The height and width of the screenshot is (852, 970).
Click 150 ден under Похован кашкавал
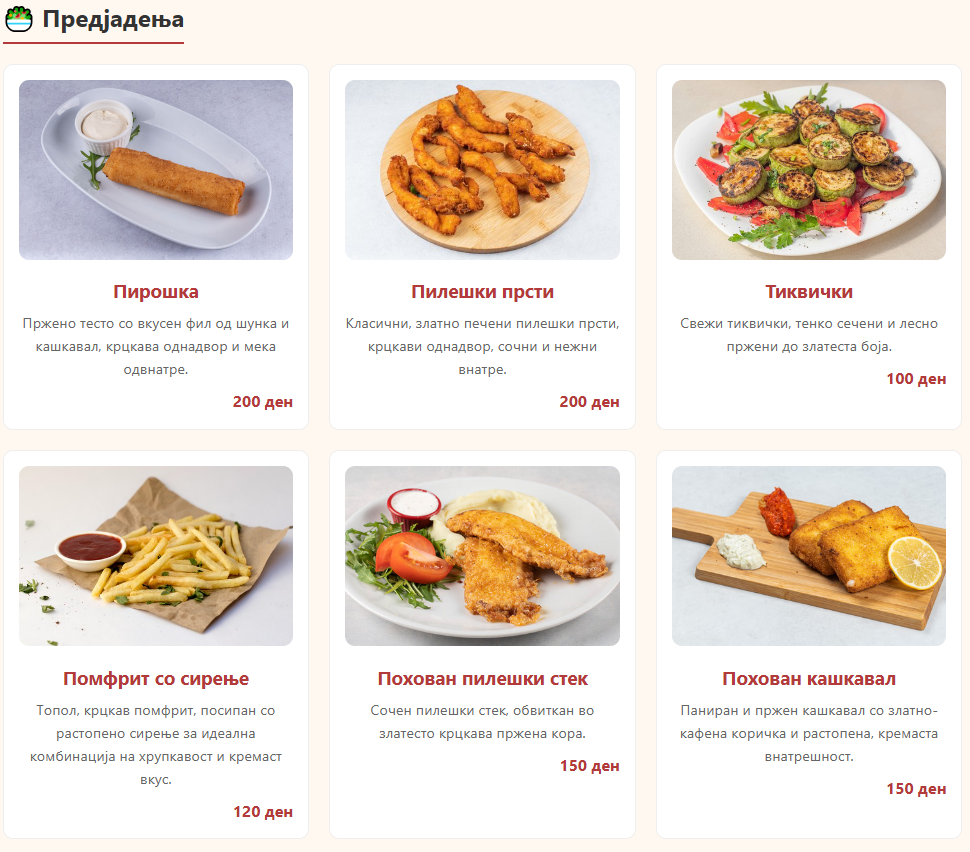click(916, 789)
